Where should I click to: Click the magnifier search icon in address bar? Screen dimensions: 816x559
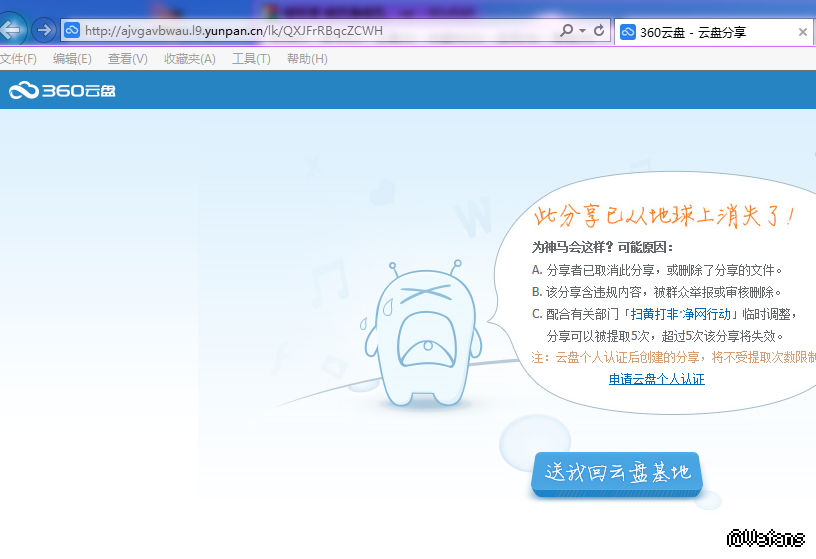[566, 31]
